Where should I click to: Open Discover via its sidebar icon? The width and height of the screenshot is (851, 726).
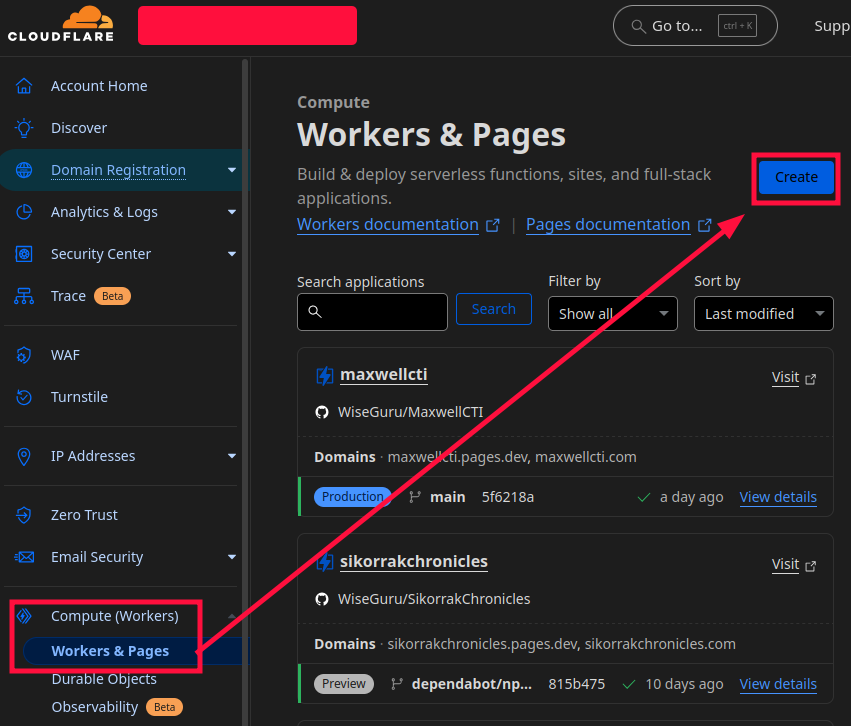[22, 128]
